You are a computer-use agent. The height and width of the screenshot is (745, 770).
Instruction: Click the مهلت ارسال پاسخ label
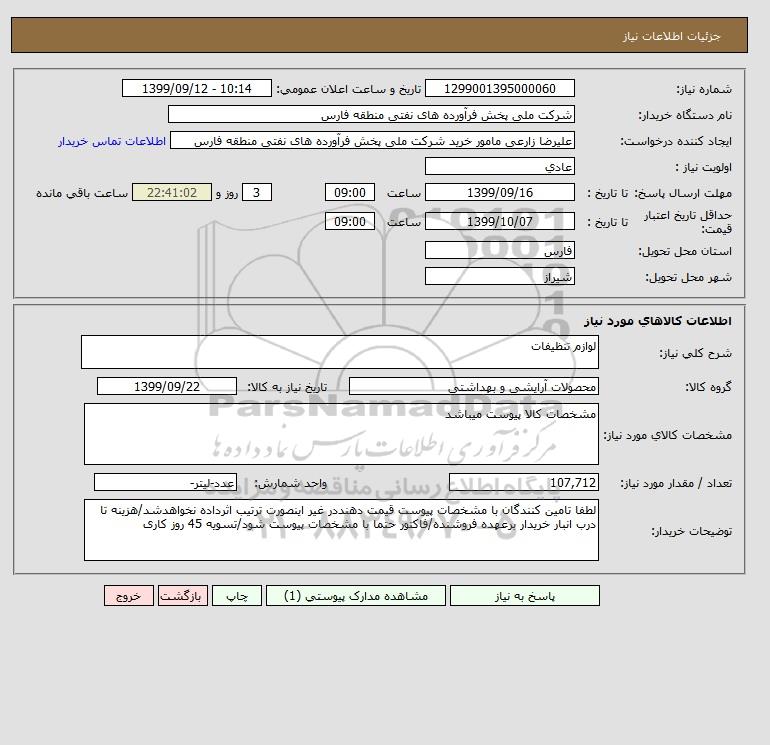coord(683,193)
